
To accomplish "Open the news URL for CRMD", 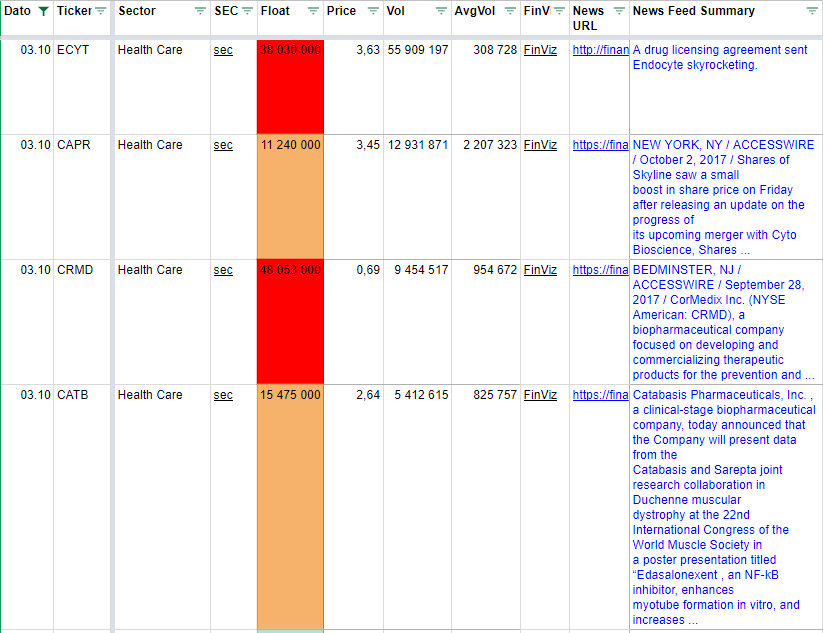I will coord(600,270).
